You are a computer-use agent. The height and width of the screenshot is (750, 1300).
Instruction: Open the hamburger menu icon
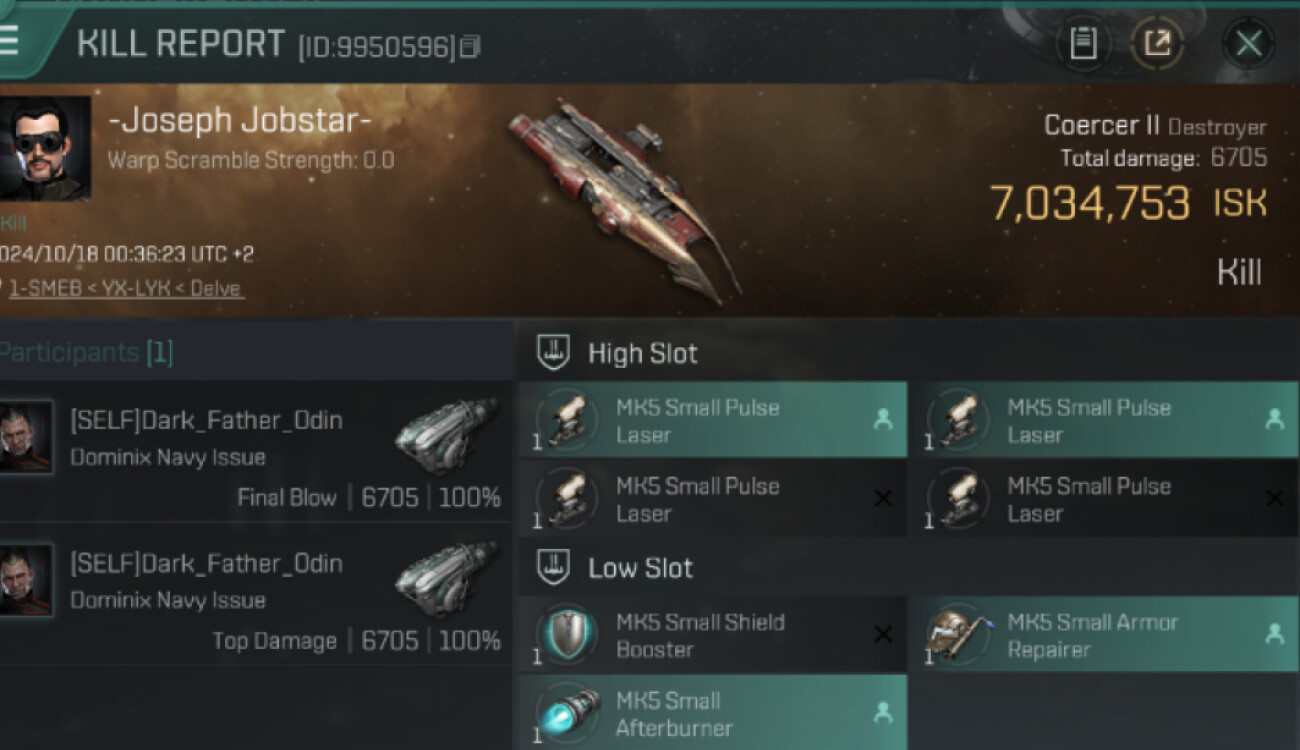click(9, 41)
